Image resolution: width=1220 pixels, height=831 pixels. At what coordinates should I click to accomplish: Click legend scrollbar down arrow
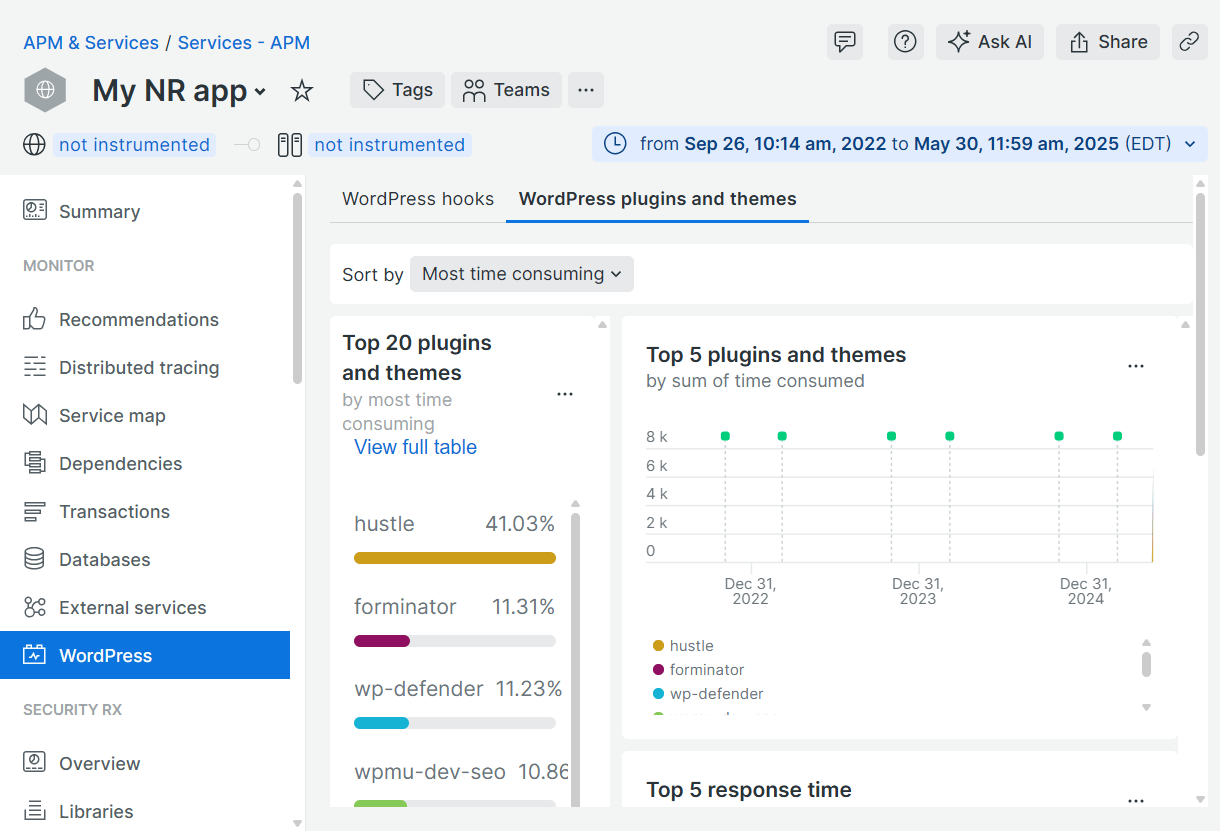1147,707
